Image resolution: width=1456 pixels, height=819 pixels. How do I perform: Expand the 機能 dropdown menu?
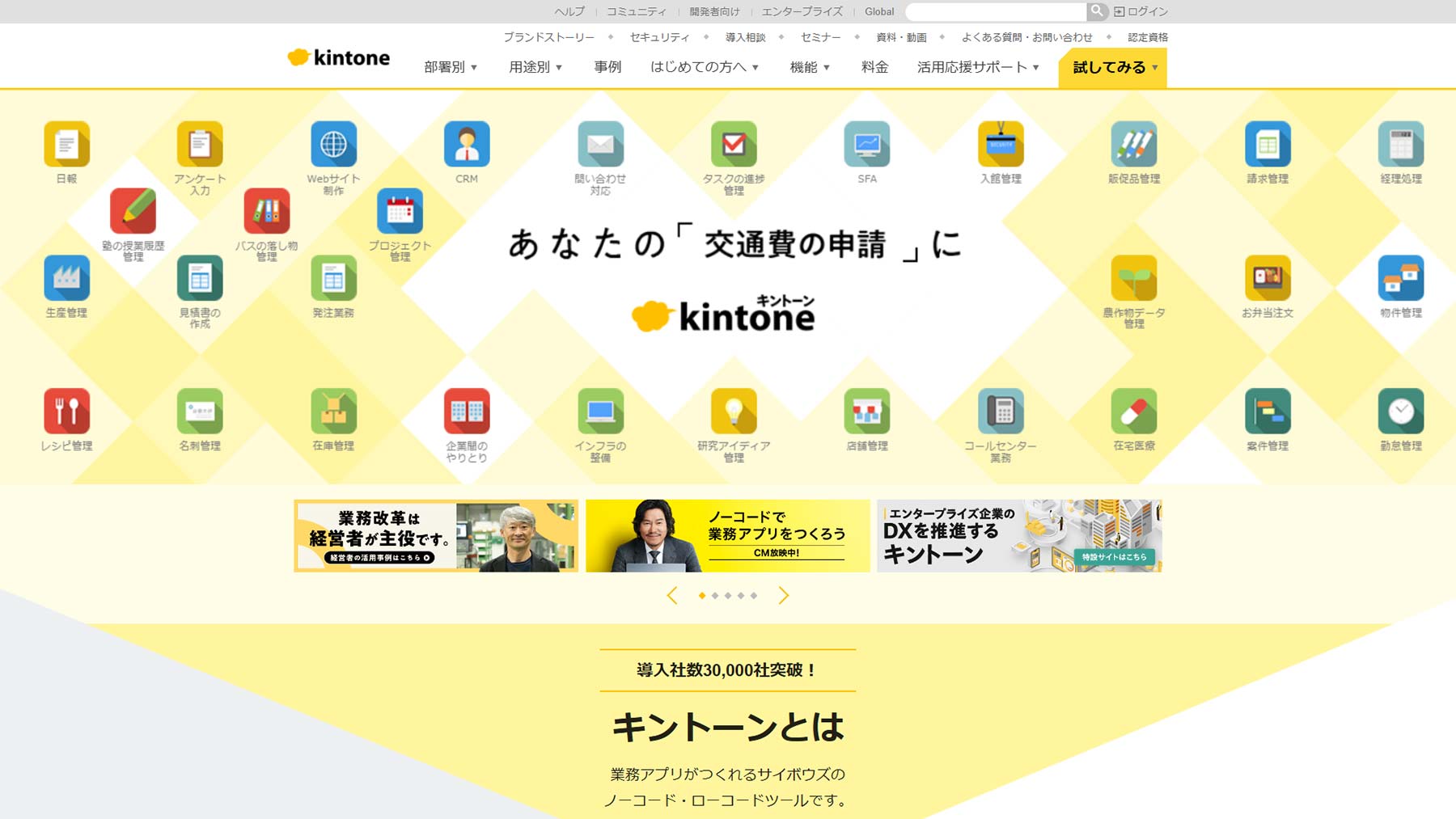[810, 67]
